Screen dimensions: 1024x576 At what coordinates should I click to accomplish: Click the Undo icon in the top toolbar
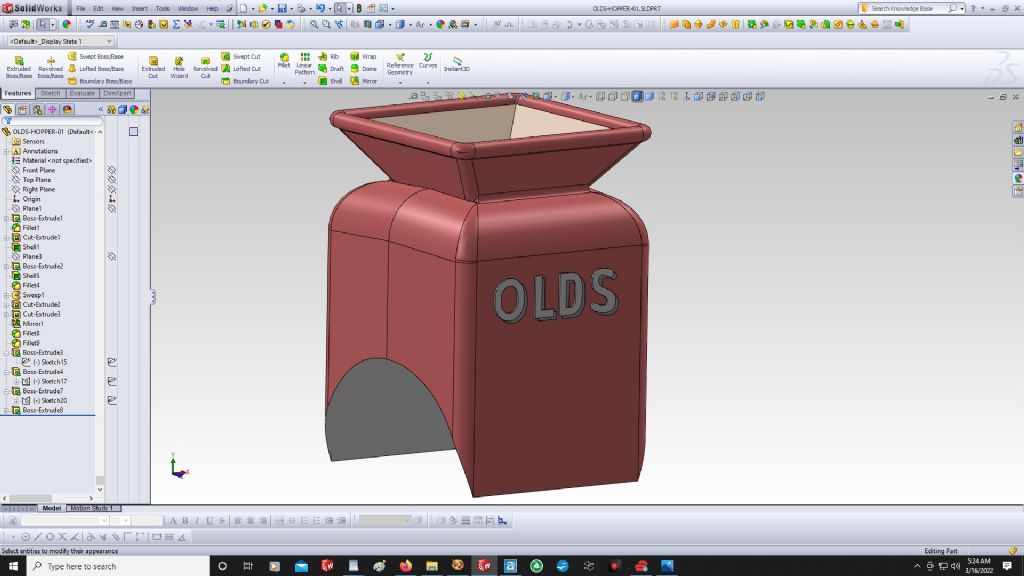(320, 8)
